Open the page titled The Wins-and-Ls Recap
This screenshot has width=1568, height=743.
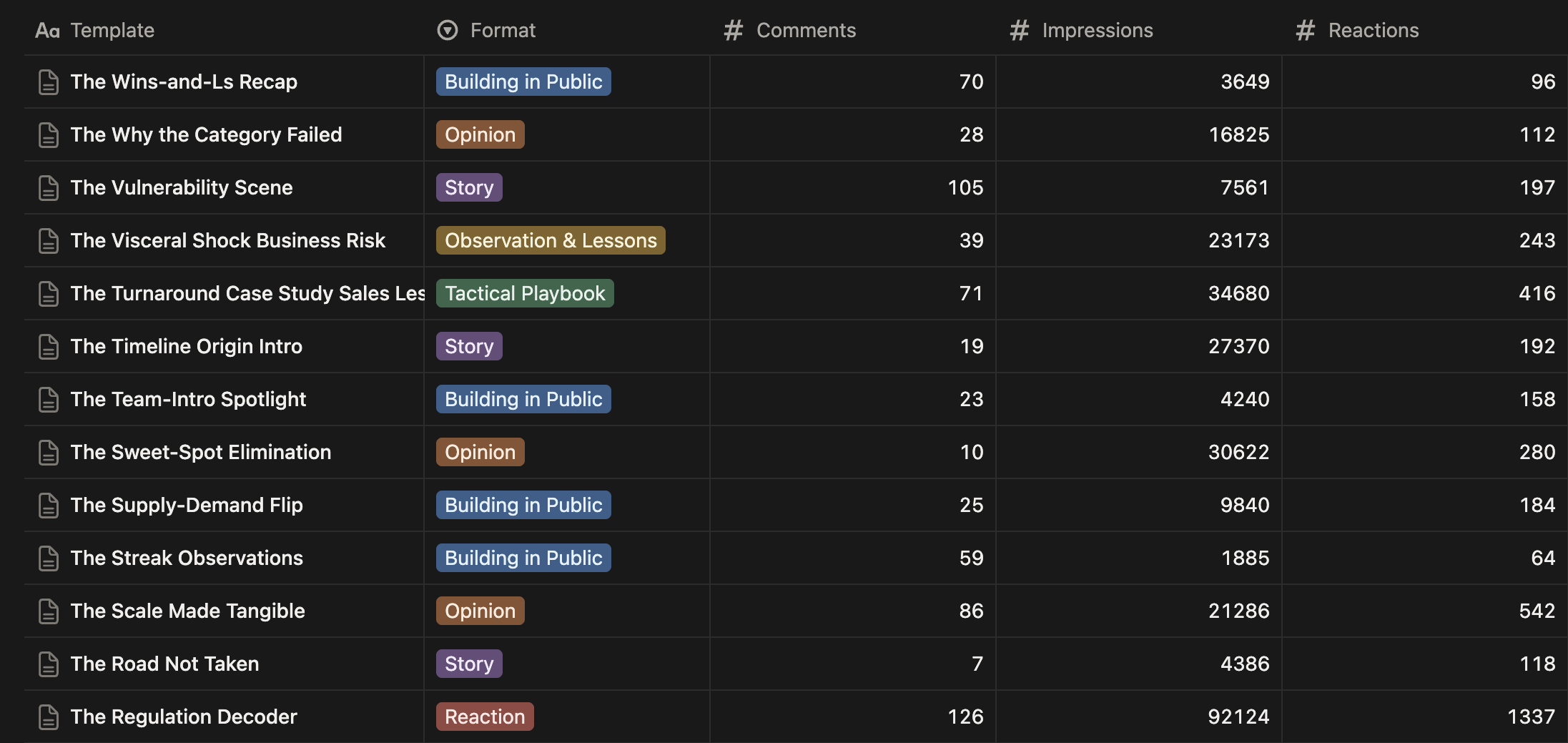pyautogui.click(x=184, y=82)
